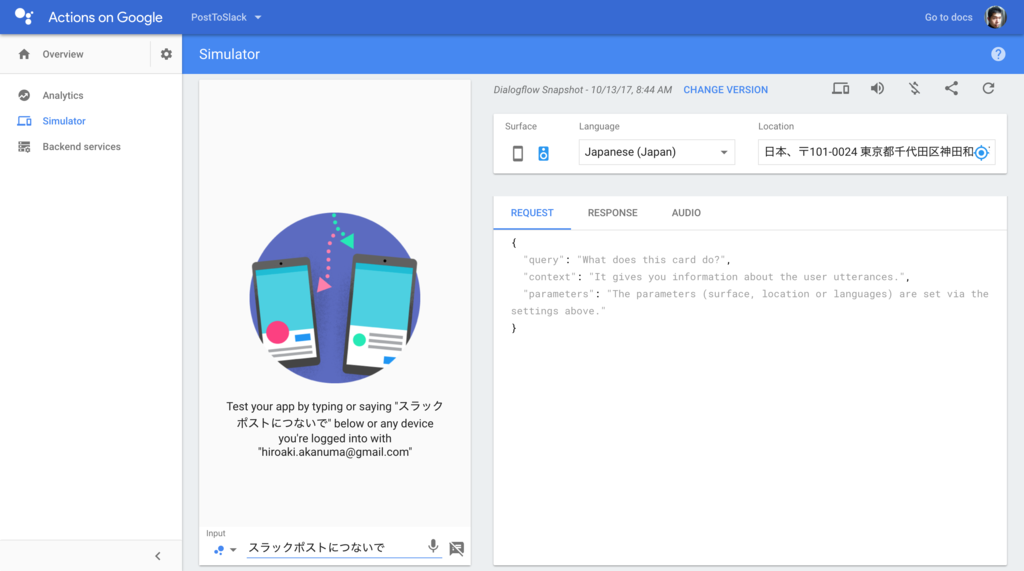This screenshot has height=571, width=1024.
Task: Open the user account avatar
Action: [x=995, y=17]
